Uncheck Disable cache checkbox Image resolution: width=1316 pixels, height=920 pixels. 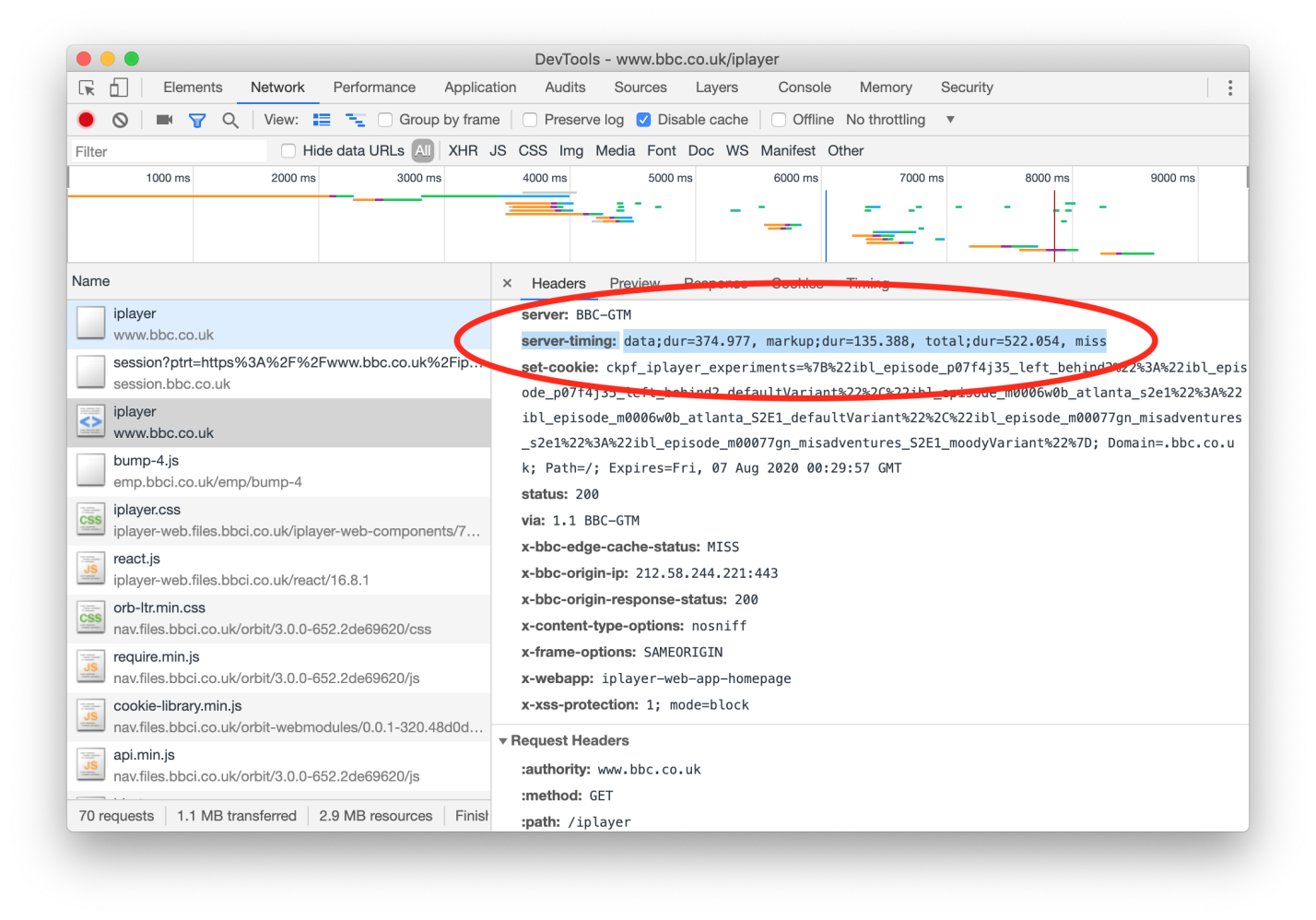643,120
